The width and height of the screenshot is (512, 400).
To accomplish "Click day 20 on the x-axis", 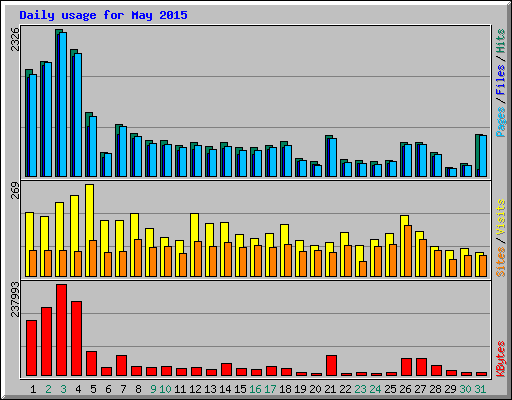I will 315,389.
